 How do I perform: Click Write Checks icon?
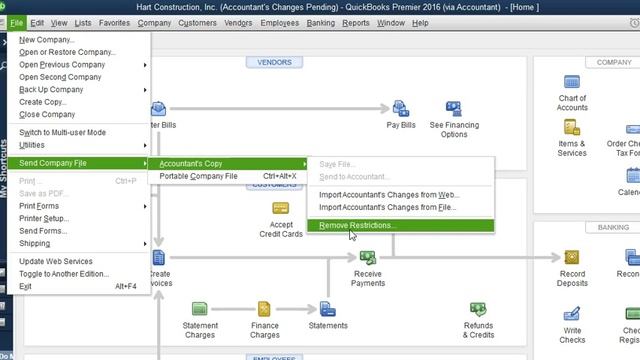click(571, 313)
